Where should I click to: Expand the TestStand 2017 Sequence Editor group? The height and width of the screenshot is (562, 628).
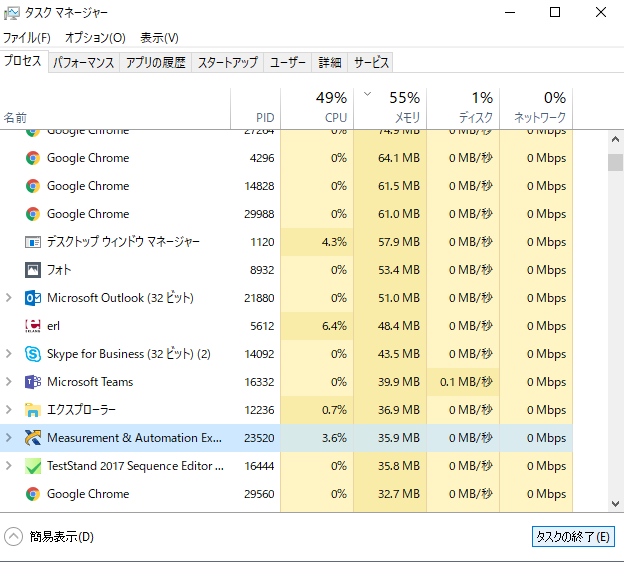coord(9,466)
